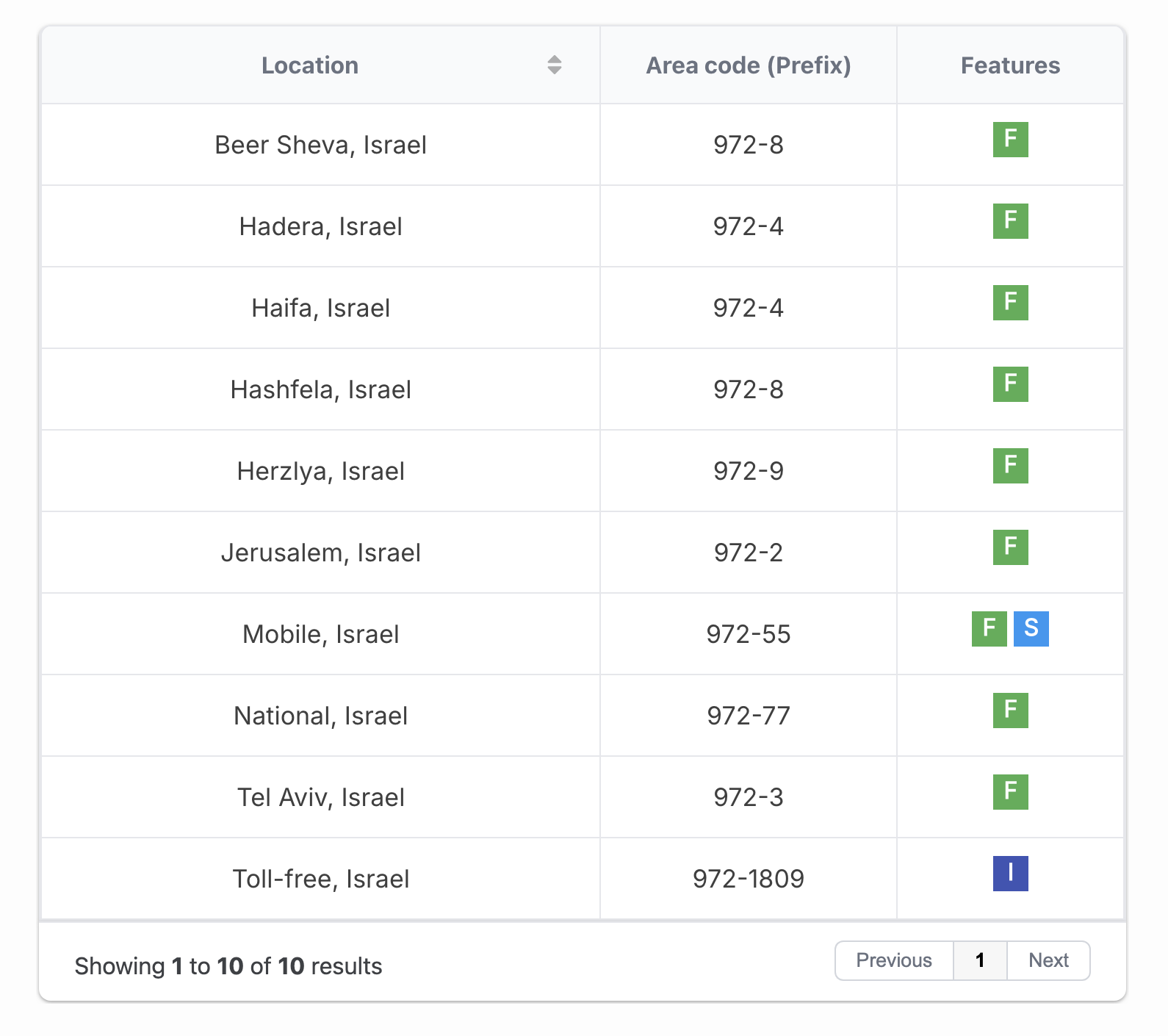Click the Area code (Prefix) column header

click(x=748, y=65)
